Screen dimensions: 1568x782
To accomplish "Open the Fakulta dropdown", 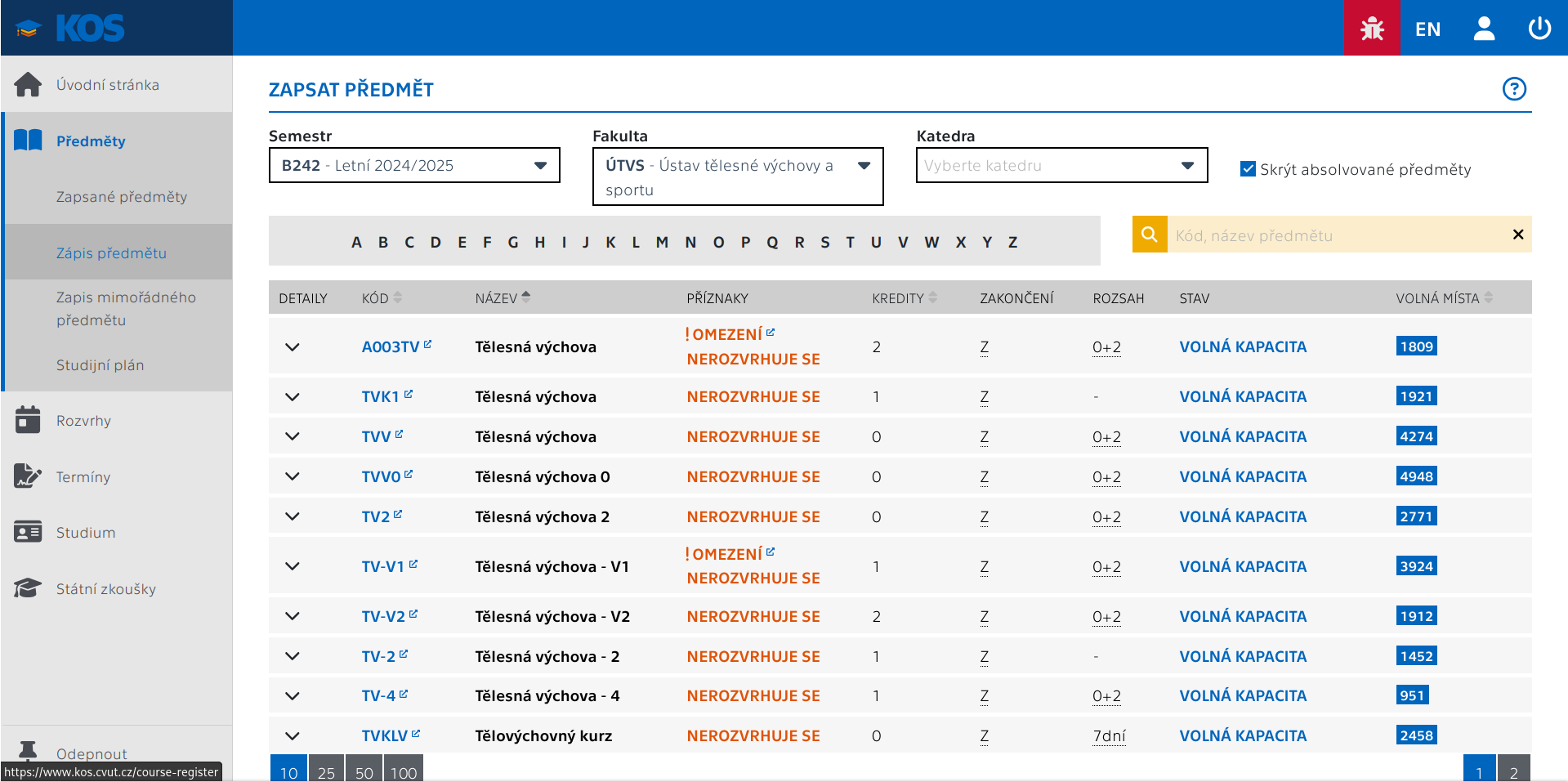I will coord(738,177).
